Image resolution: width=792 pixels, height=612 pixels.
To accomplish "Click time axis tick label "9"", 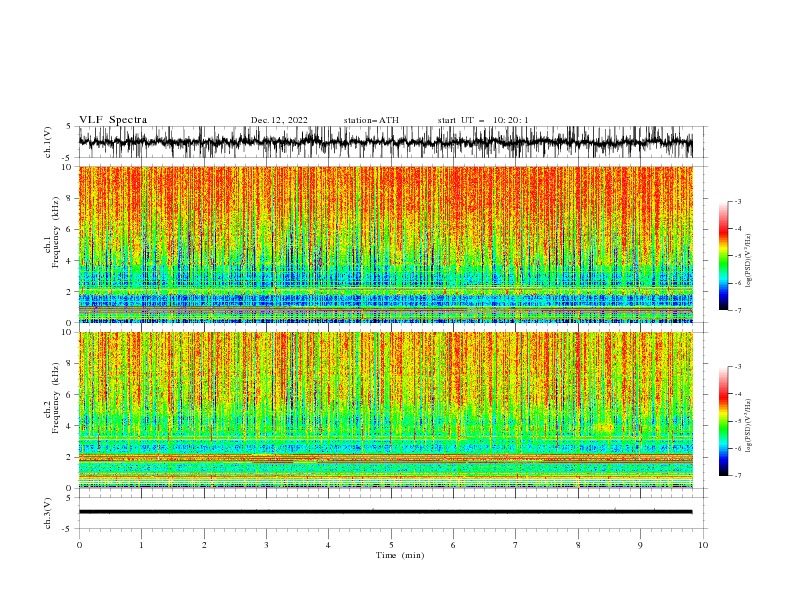I will point(640,545).
